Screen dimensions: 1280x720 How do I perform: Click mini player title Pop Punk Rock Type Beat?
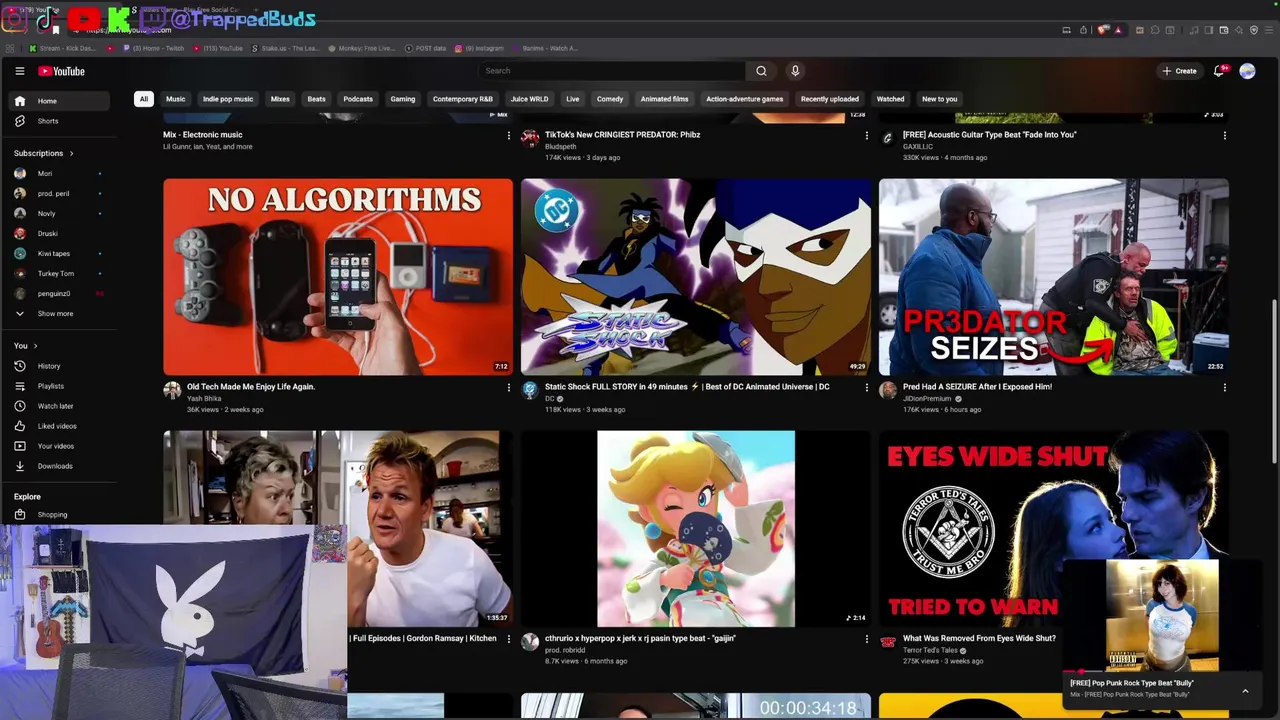click(x=1132, y=683)
